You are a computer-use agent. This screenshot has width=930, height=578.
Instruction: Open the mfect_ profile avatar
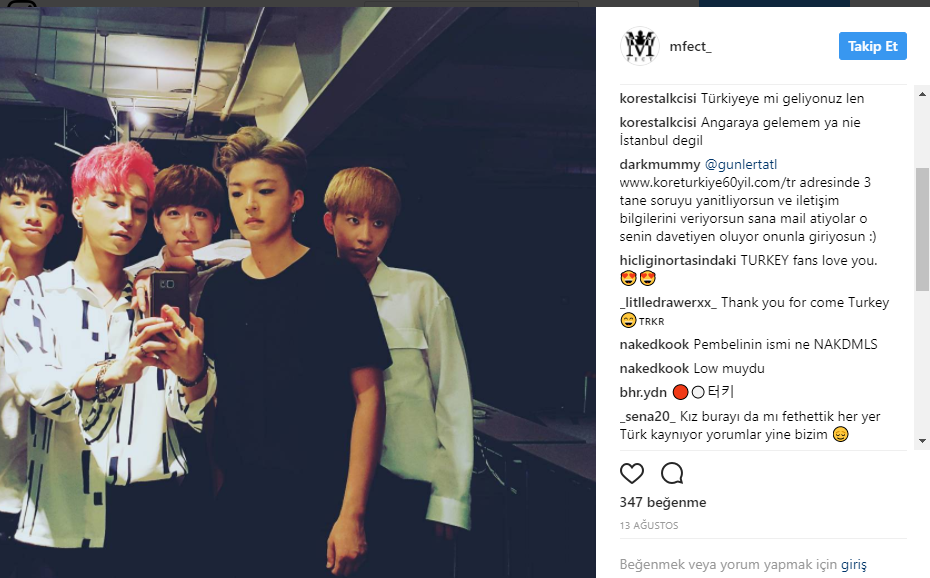tap(639, 46)
